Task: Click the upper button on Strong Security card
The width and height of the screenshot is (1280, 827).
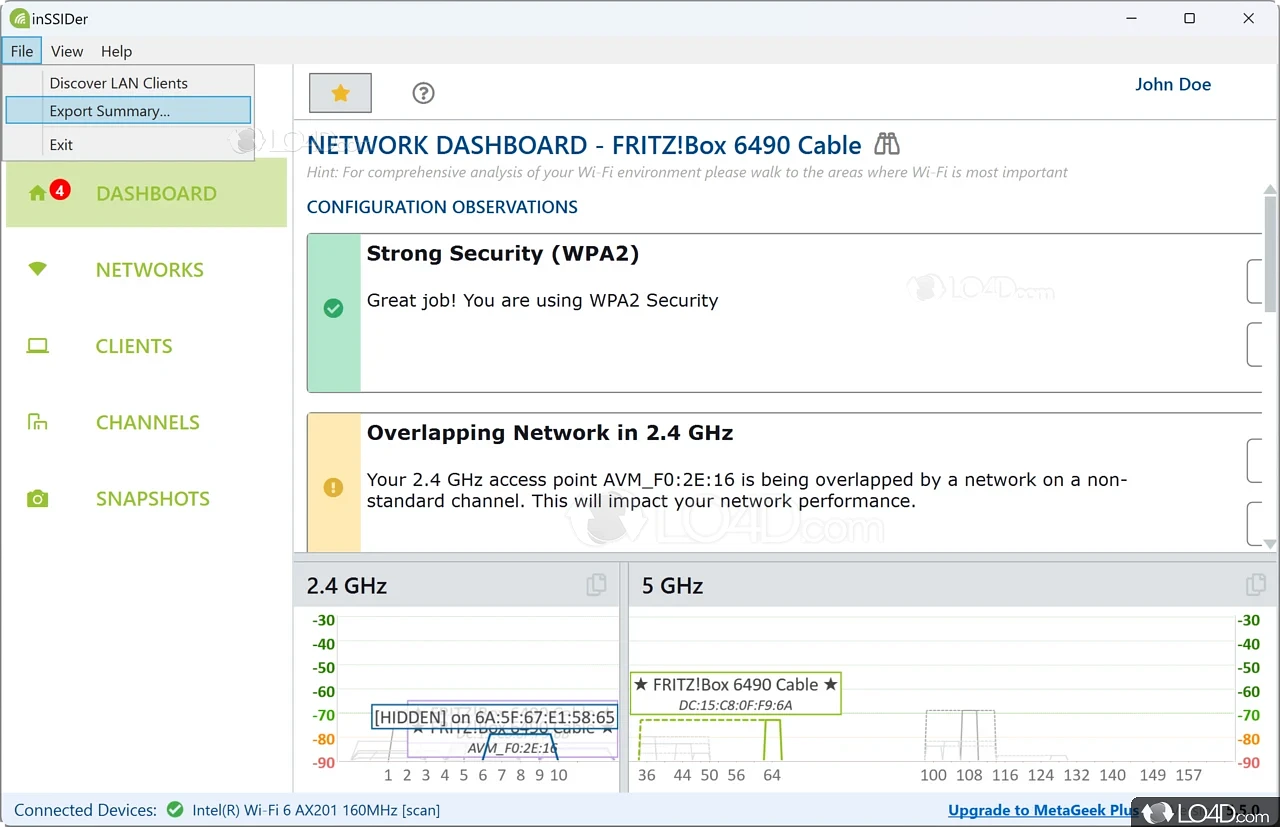Action: [1255, 281]
